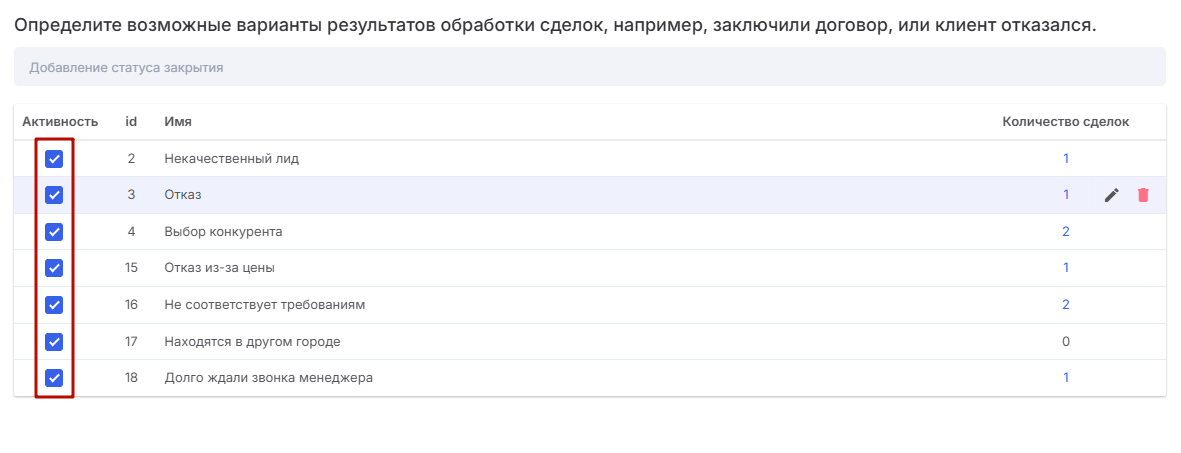The image size is (1181, 453).
Task: Click the Имя column header
Action: point(178,122)
